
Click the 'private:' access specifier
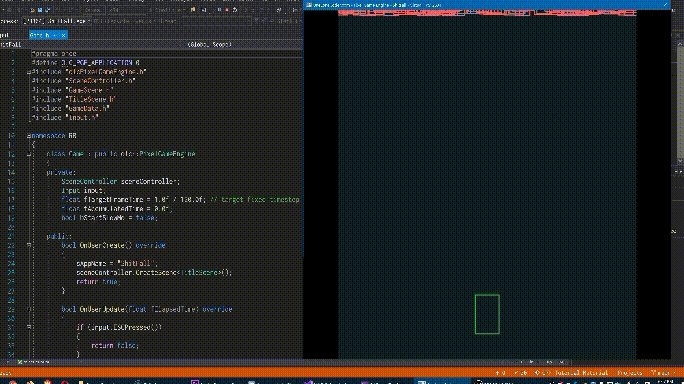point(61,172)
